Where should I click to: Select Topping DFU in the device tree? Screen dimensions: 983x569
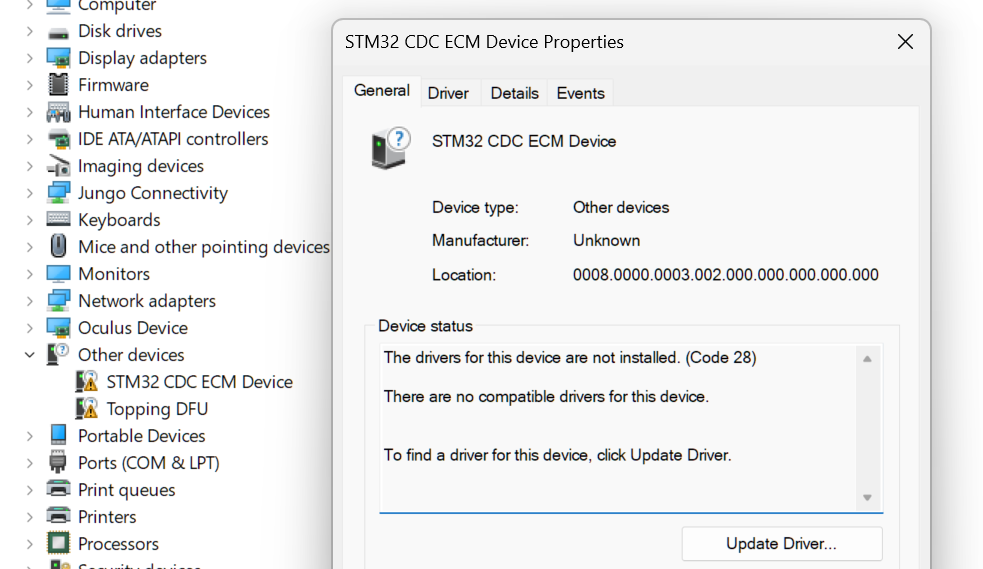[x=157, y=409]
